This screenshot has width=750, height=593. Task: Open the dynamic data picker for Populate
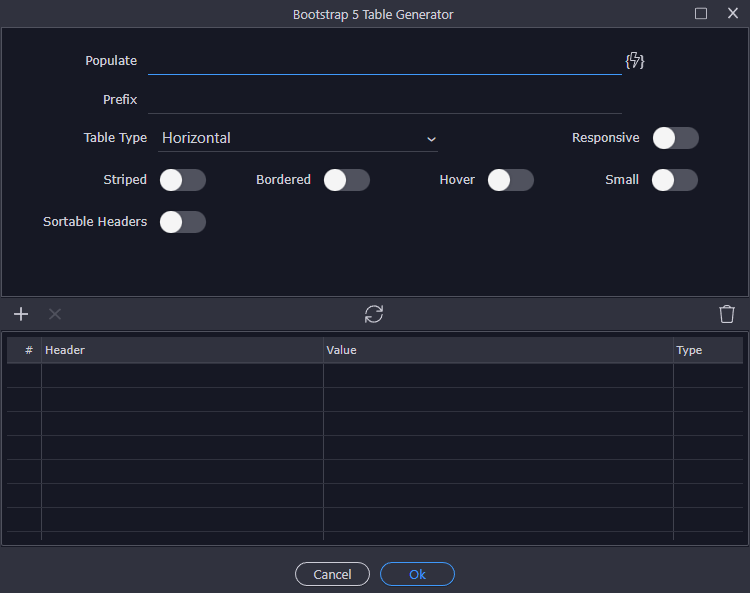tap(635, 61)
